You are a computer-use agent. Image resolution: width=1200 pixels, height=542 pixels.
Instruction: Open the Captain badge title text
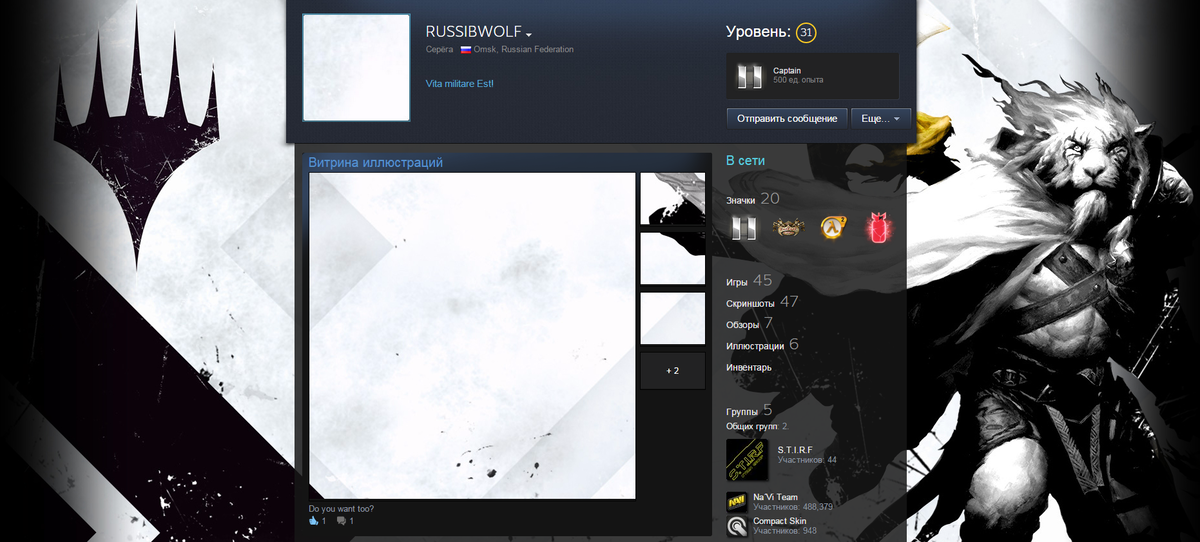point(787,71)
